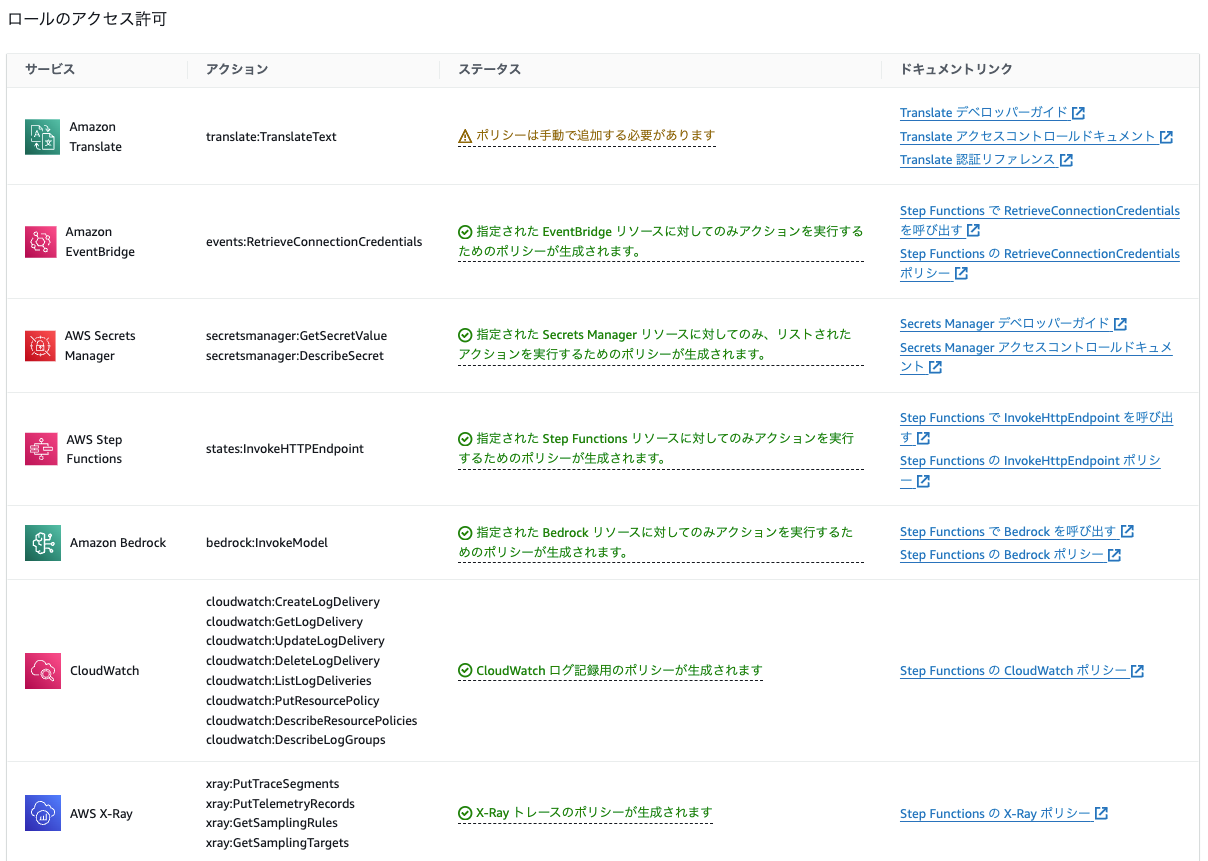Select the events:RetrieveConnectionCredentials action text
This screenshot has width=1208, height=861.
point(314,242)
